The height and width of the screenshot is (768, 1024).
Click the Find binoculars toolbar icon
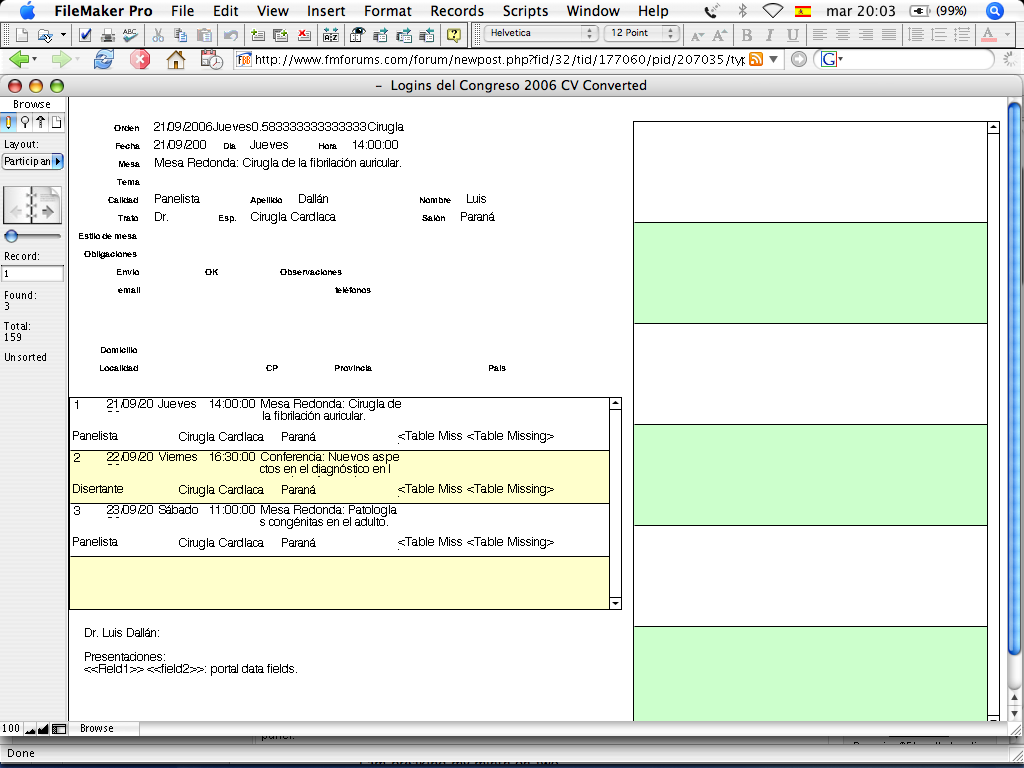(356, 35)
